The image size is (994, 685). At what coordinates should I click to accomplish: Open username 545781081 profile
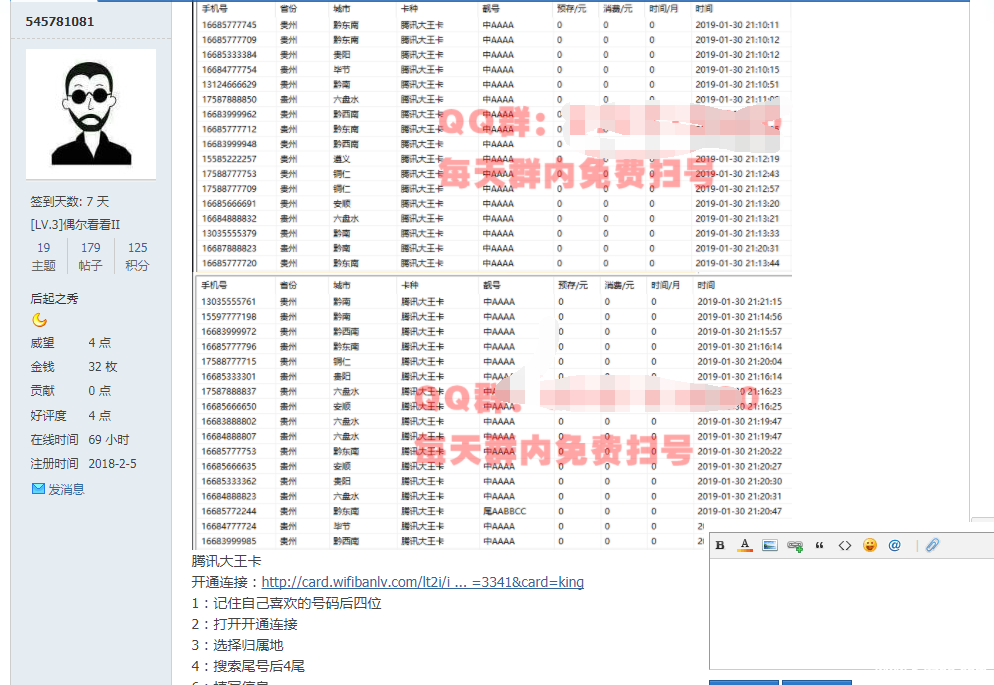coord(60,21)
